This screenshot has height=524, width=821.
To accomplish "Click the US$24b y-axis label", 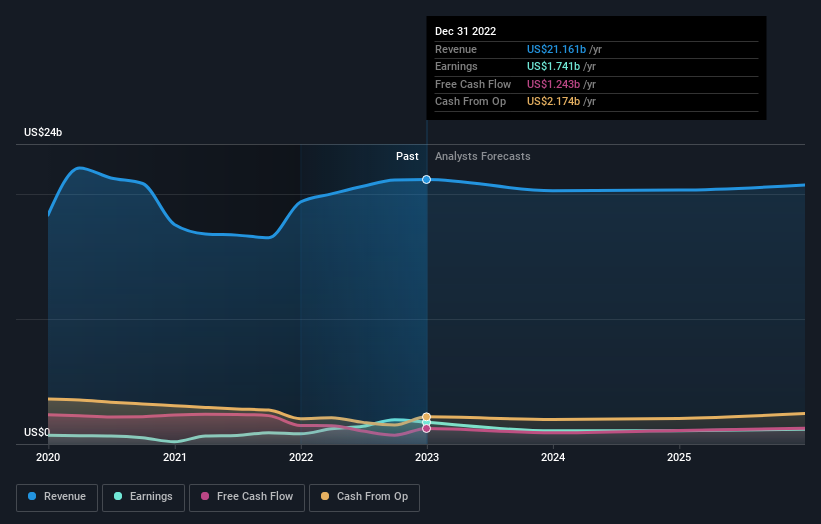I will (43, 132).
